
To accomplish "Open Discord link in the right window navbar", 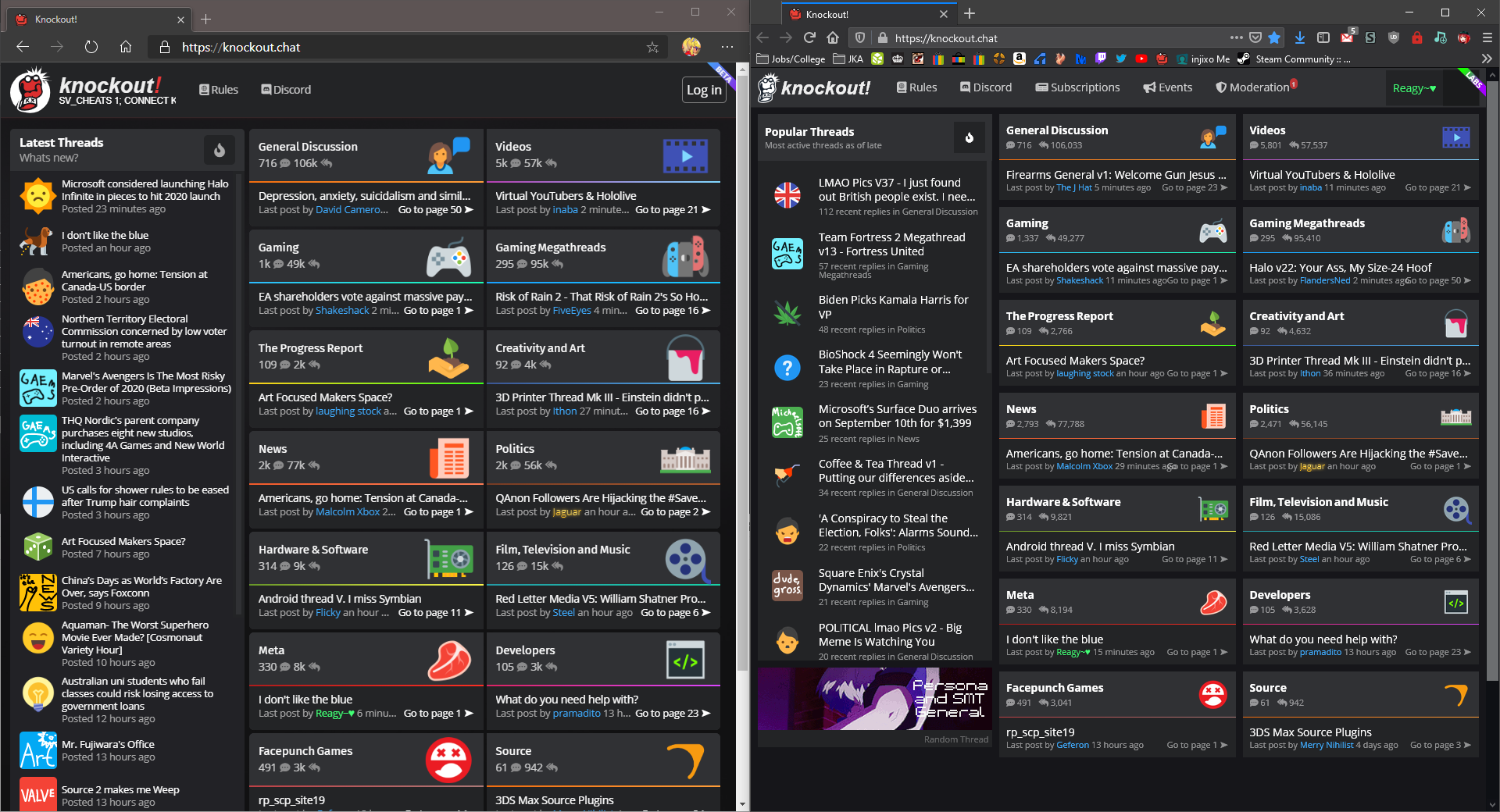I will [985, 87].
